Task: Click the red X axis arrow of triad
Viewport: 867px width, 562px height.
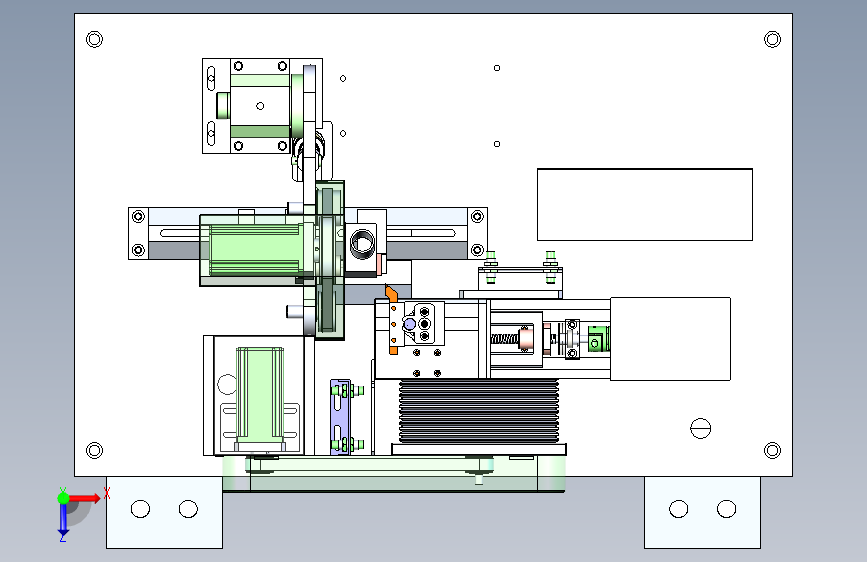Action: tap(84, 498)
